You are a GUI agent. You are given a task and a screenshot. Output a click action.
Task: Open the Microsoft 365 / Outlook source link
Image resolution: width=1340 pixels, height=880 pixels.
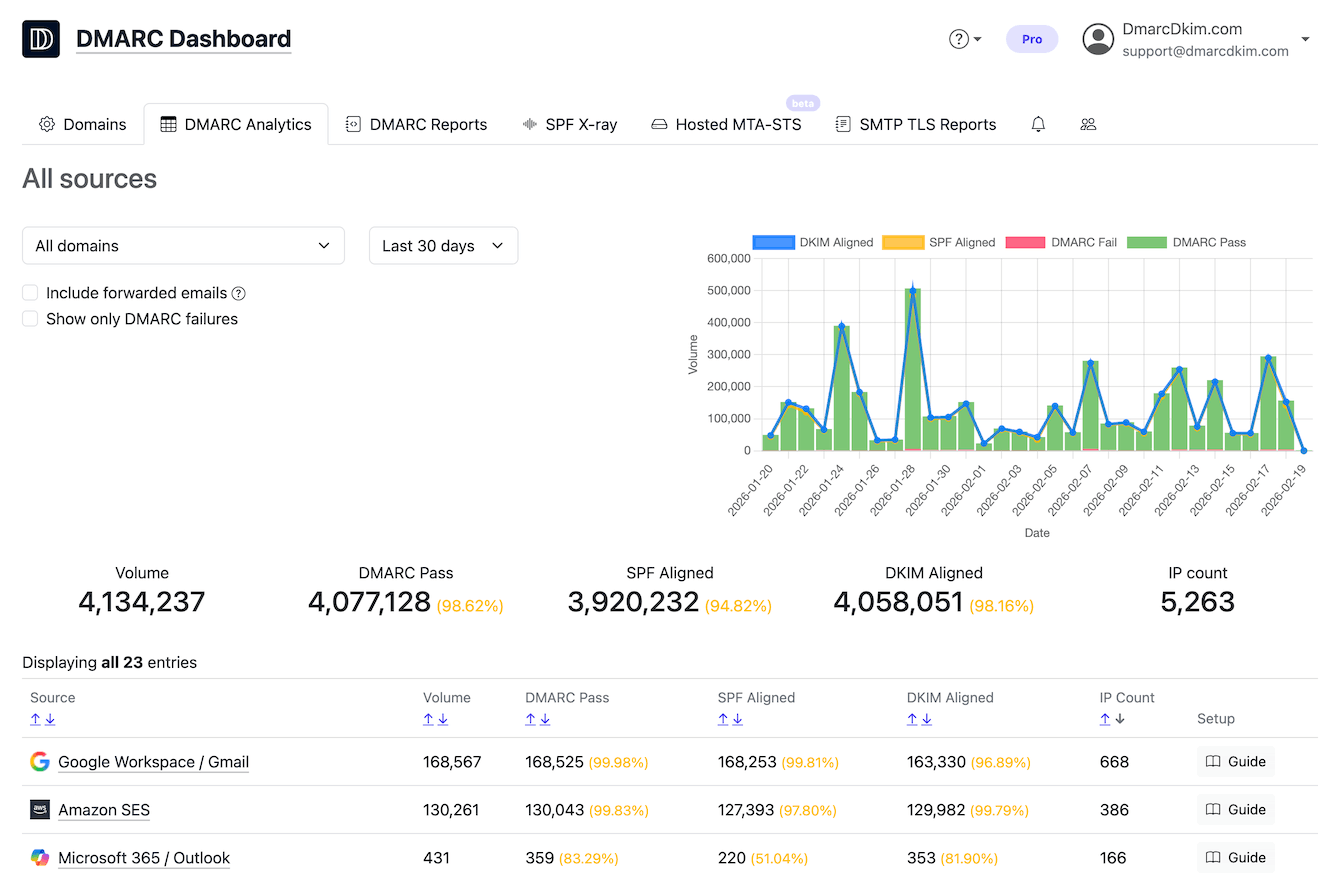(143, 857)
